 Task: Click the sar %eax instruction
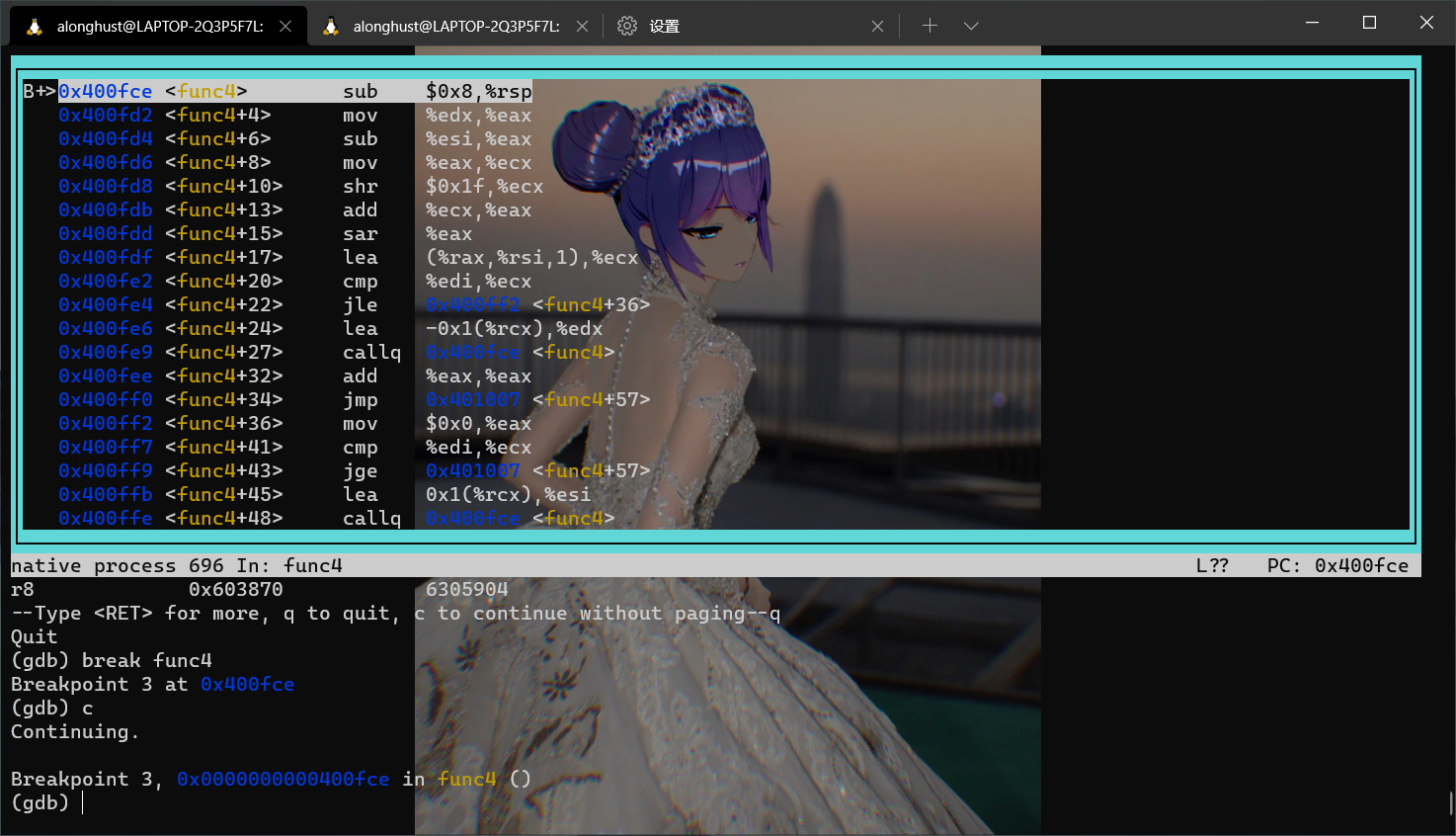point(407,233)
